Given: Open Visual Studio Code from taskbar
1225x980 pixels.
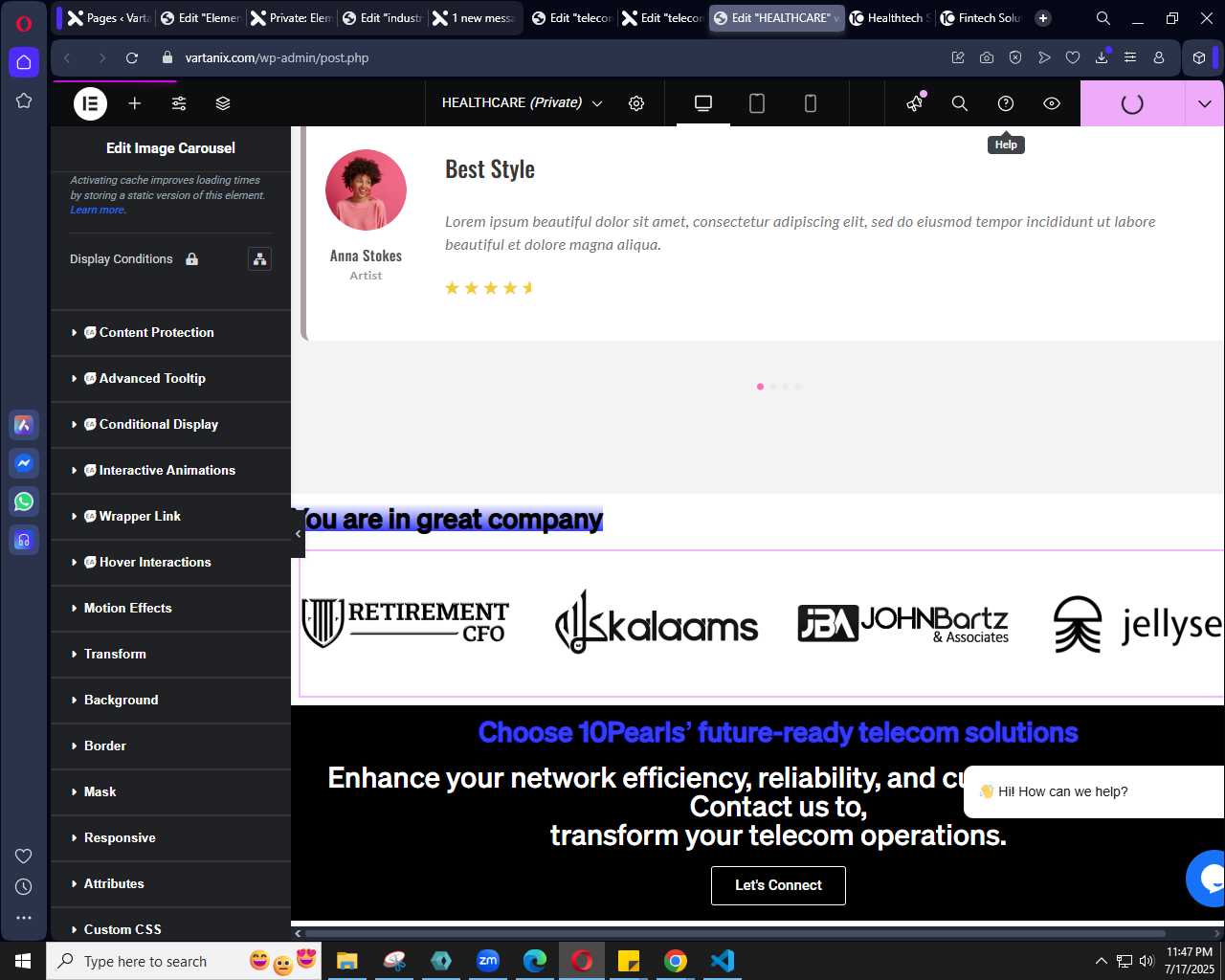Looking at the screenshot, I should 723,961.
